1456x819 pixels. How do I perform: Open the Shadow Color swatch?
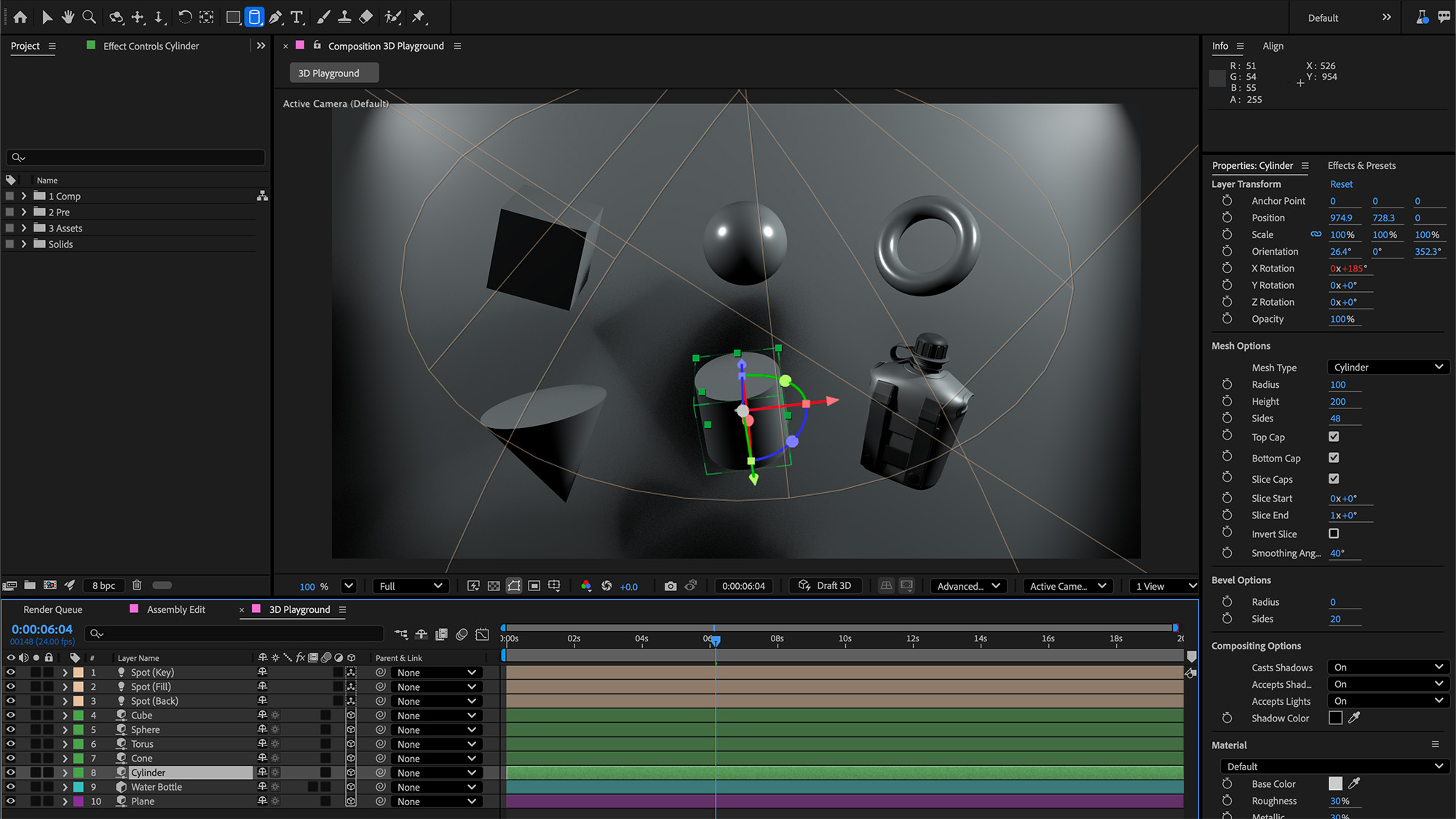tap(1336, 718)
